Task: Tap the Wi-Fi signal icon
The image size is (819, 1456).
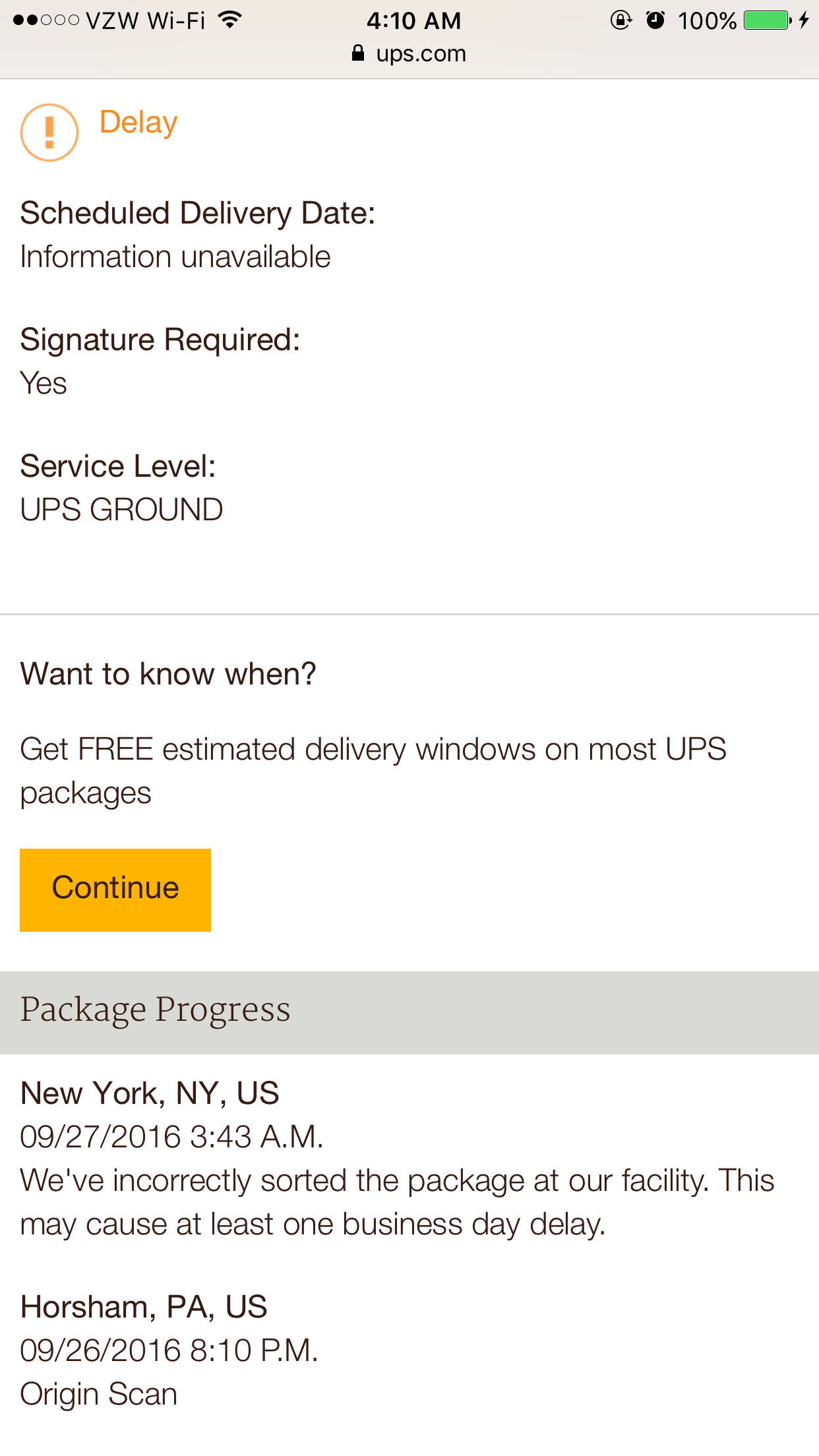Action: coord(230,20)
